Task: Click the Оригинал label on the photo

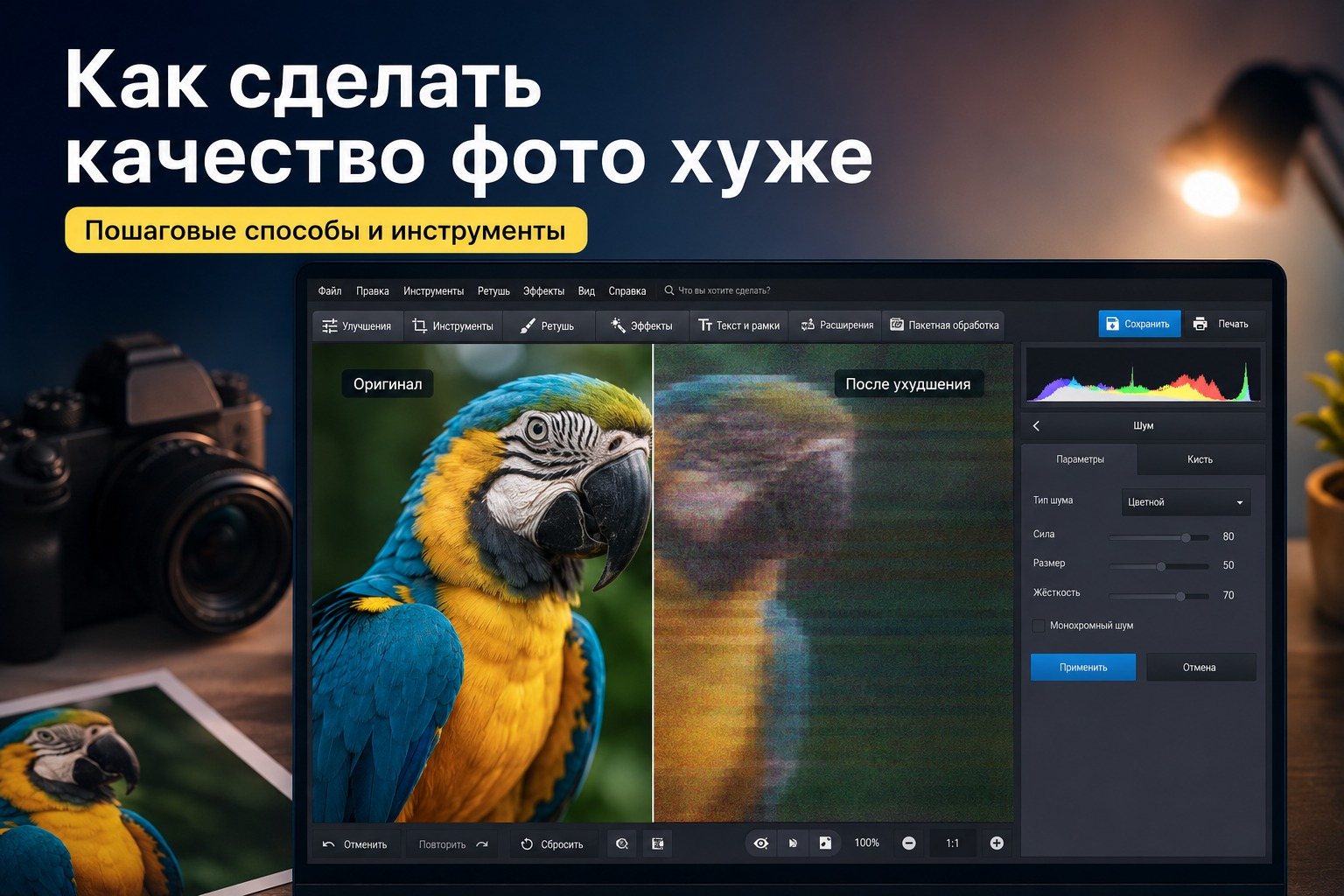Action: coord(388,384)
